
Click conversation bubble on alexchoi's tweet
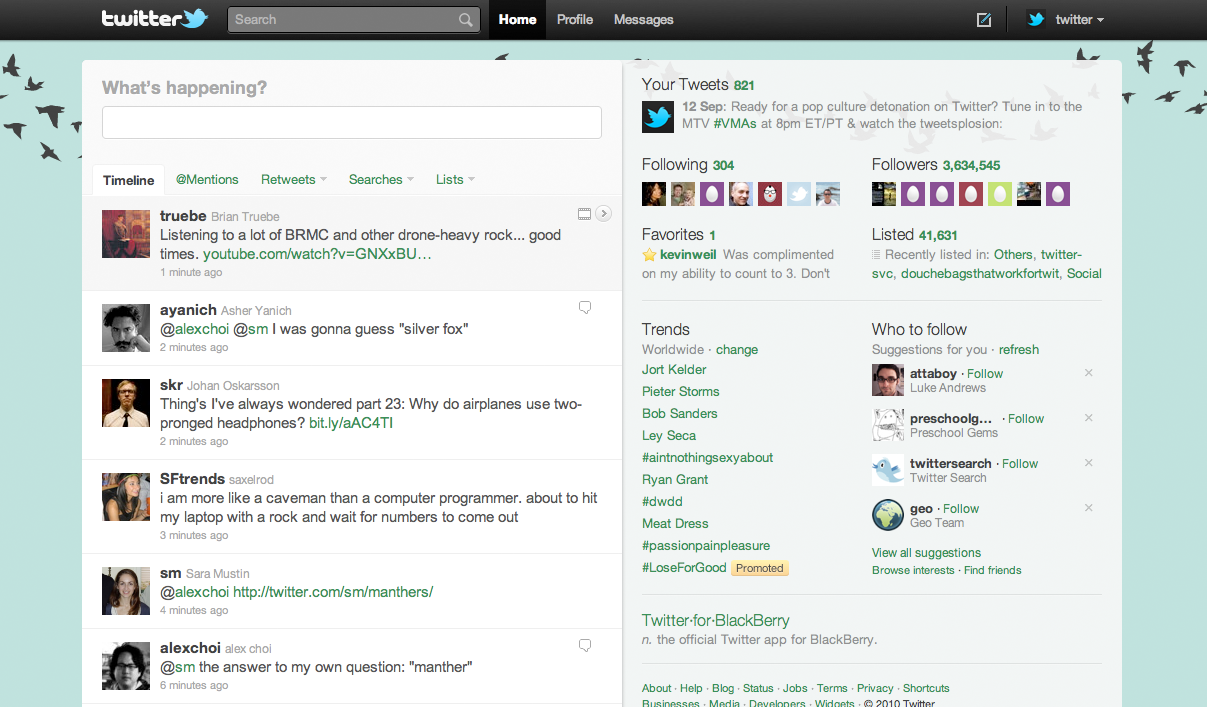[586, 645]
